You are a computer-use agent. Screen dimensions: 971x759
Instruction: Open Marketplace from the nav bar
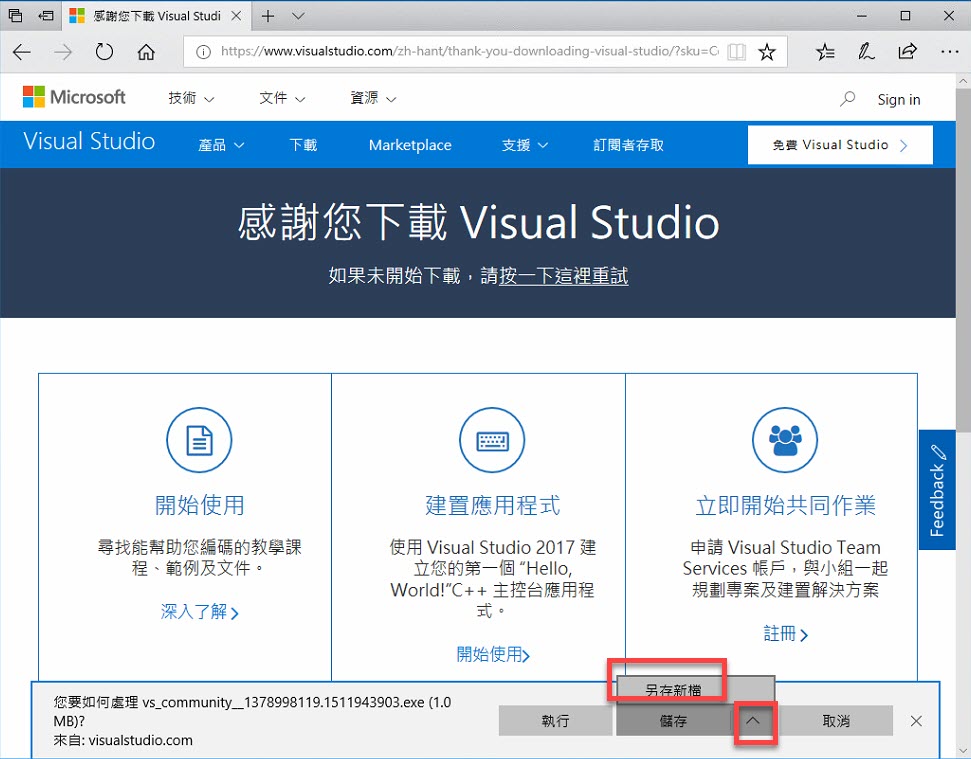[x=410, y=145]
